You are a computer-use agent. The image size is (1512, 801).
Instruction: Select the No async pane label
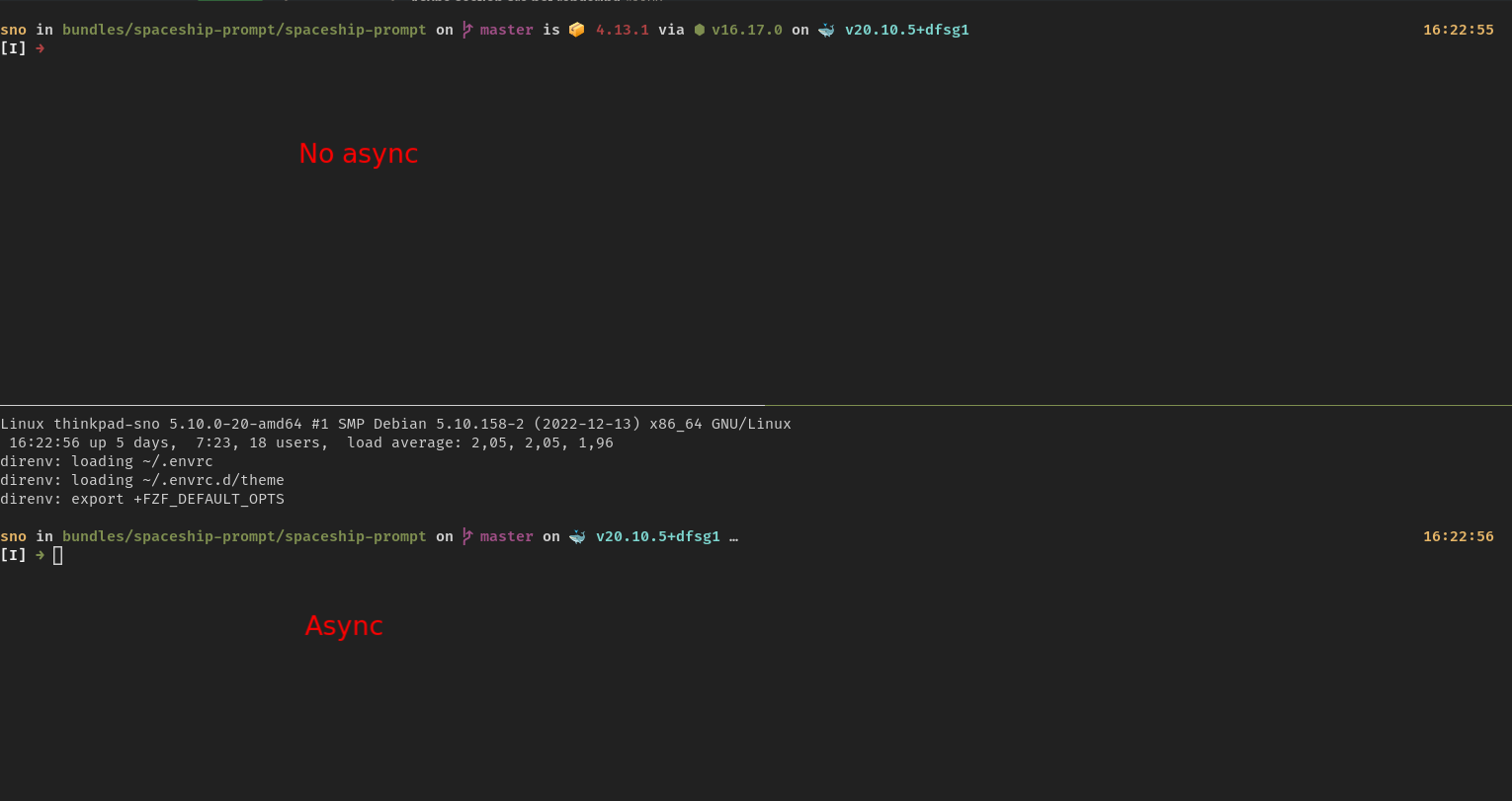point(359,153)
